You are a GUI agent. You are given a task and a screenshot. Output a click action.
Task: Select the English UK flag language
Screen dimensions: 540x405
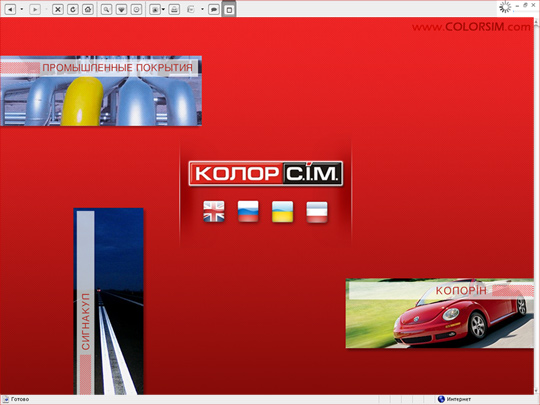(x=214, y=211)
